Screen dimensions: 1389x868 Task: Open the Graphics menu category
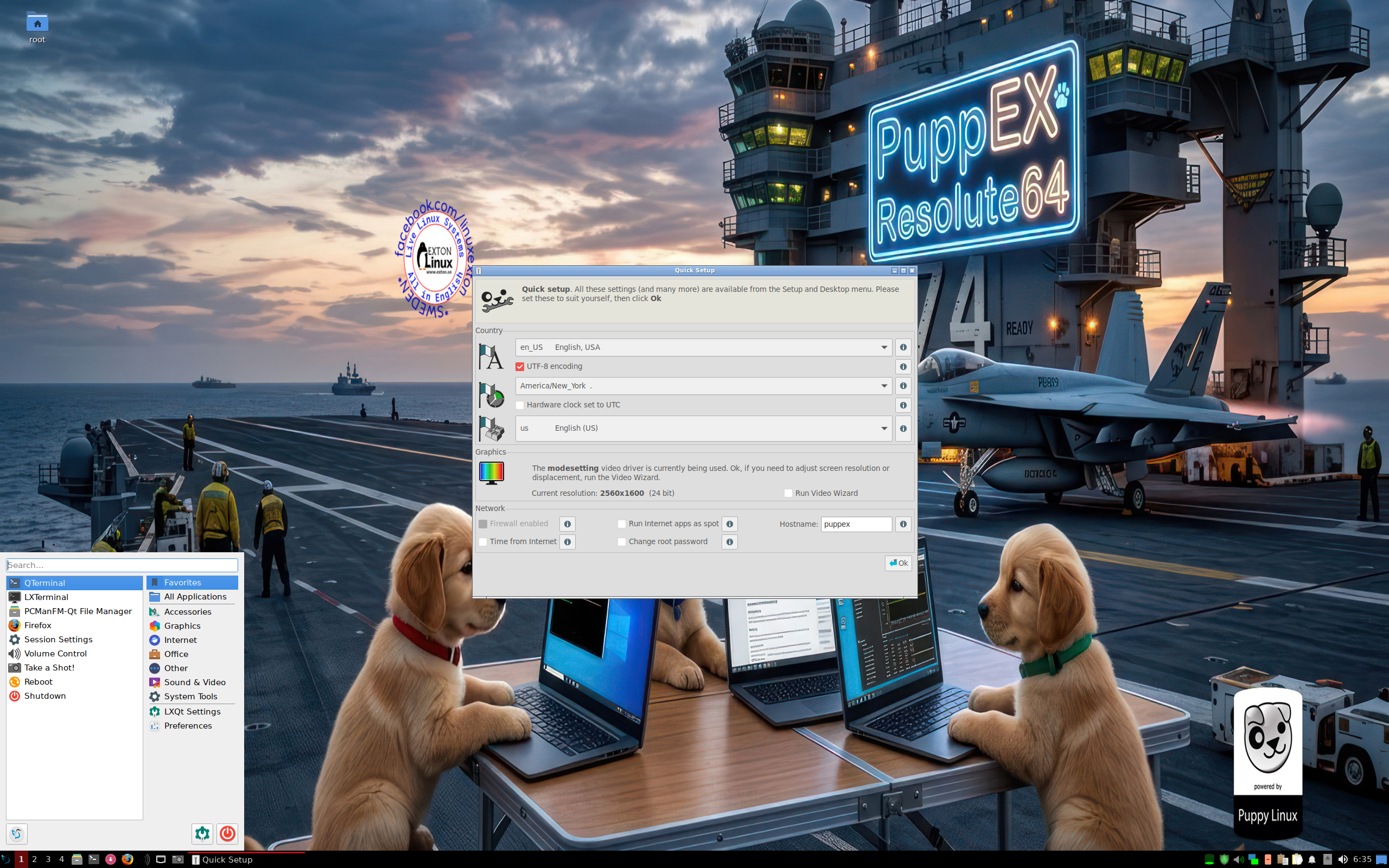click(x=192, y=626)
